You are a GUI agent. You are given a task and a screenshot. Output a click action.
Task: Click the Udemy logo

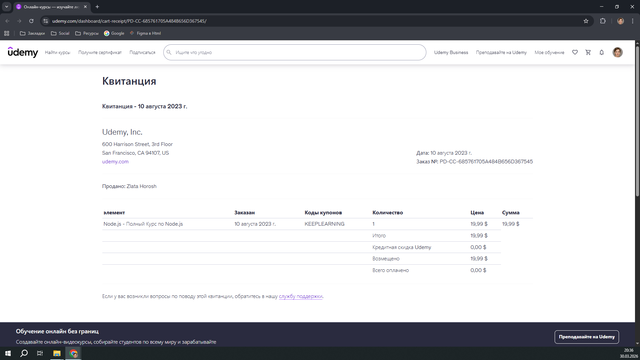23,52
